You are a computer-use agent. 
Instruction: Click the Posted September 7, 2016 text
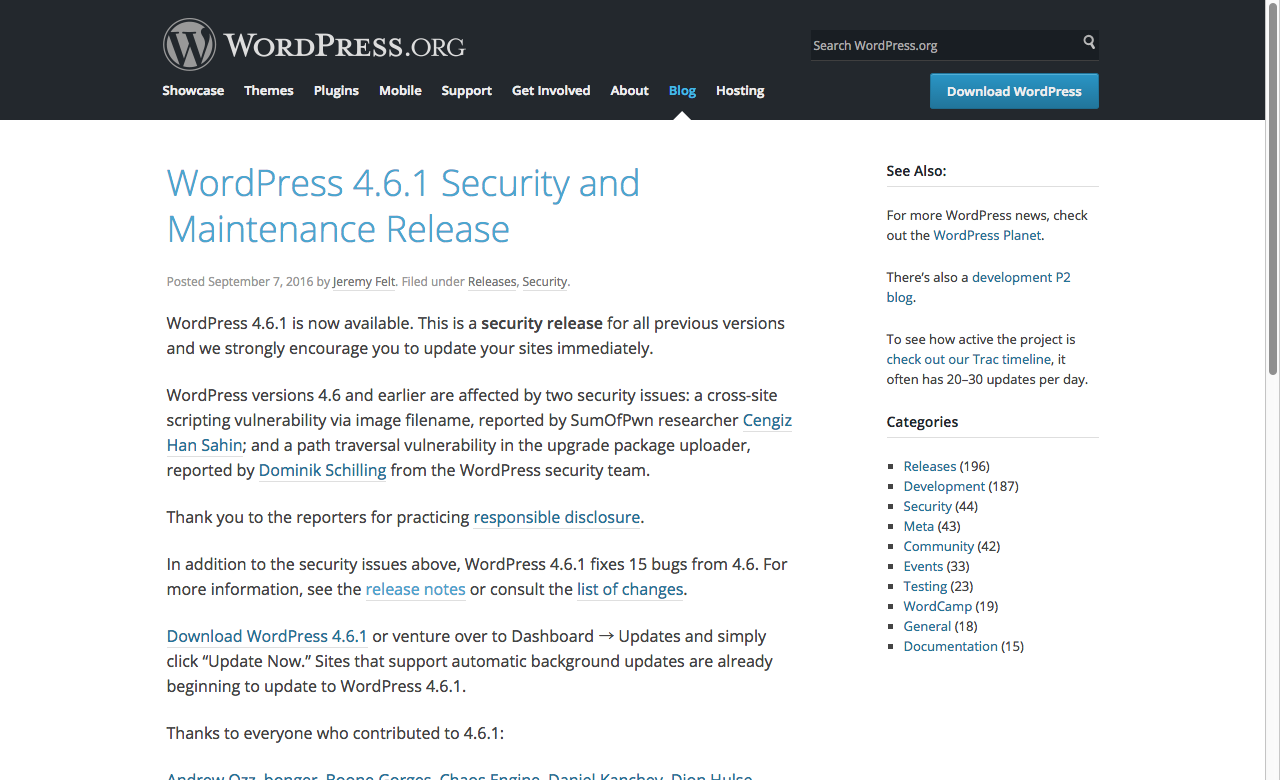click(240, 282)
